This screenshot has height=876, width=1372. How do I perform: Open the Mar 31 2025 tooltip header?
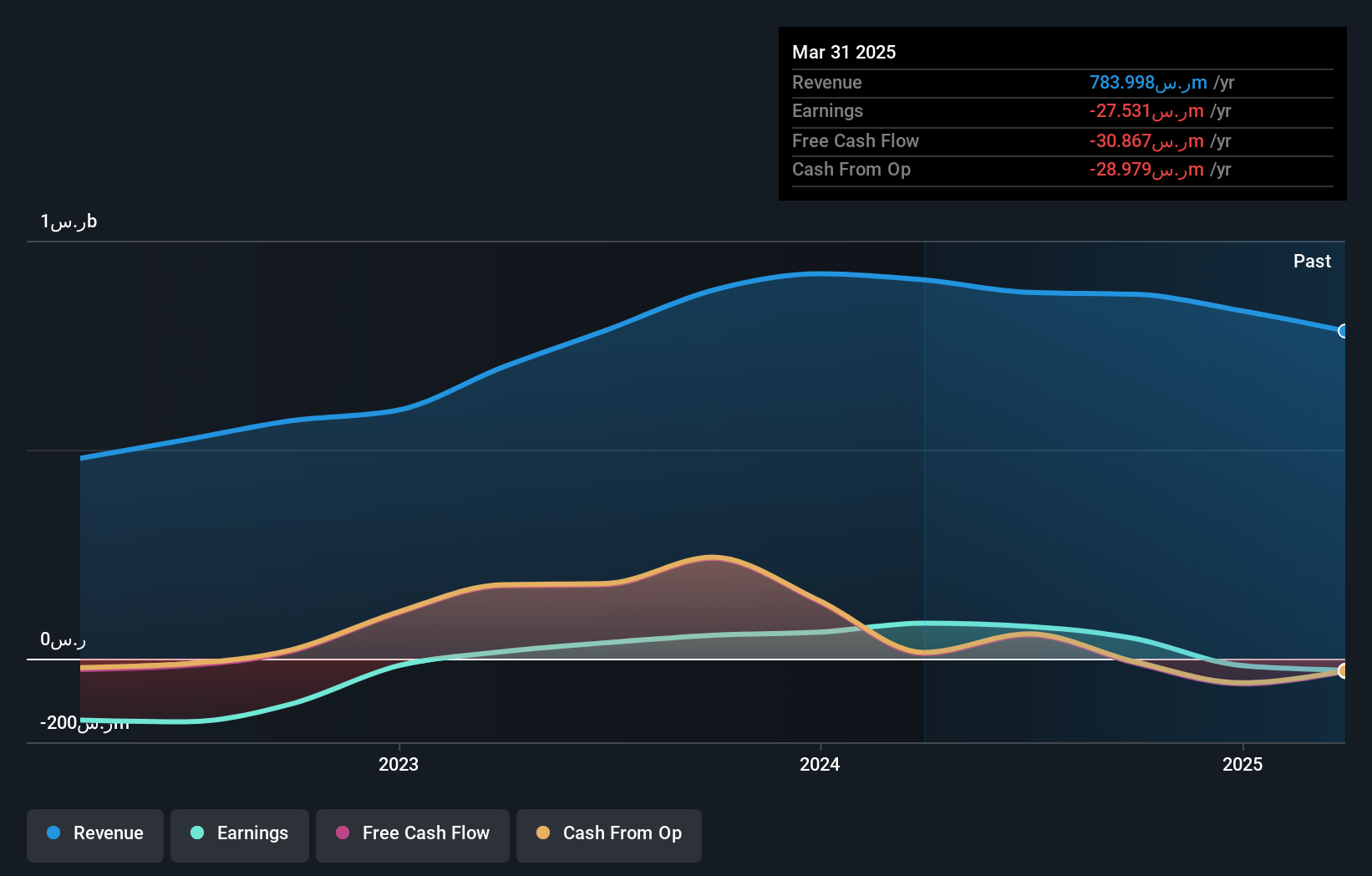coord(844,52)
